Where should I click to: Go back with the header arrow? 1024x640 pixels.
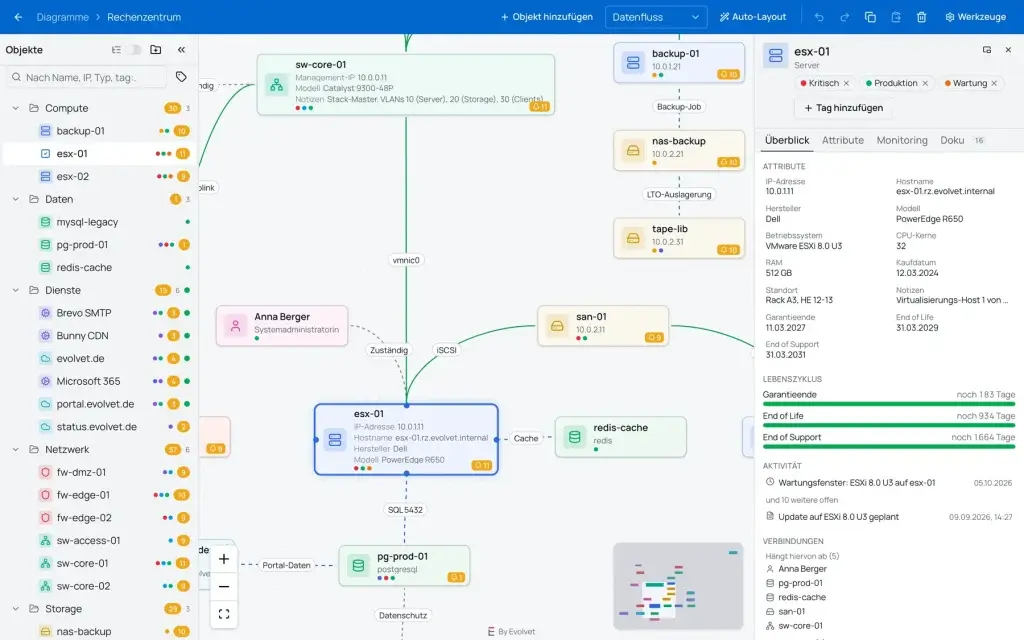[x=18, y=17]
